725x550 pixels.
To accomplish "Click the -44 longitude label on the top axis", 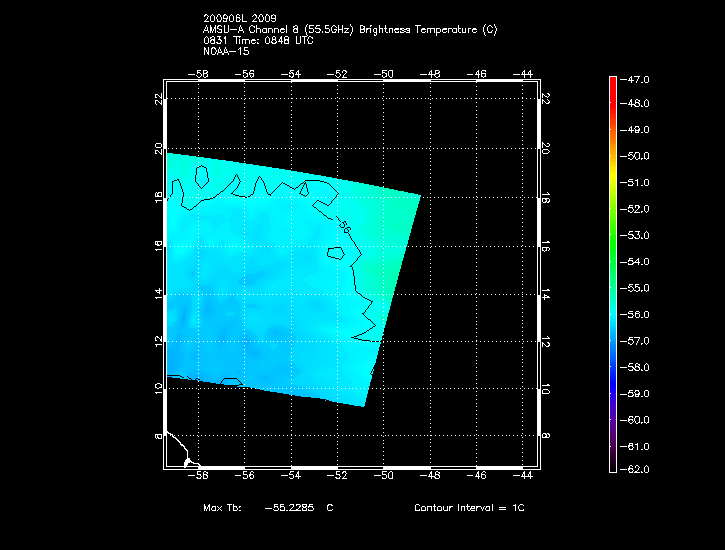I will (x=524, y=74).
